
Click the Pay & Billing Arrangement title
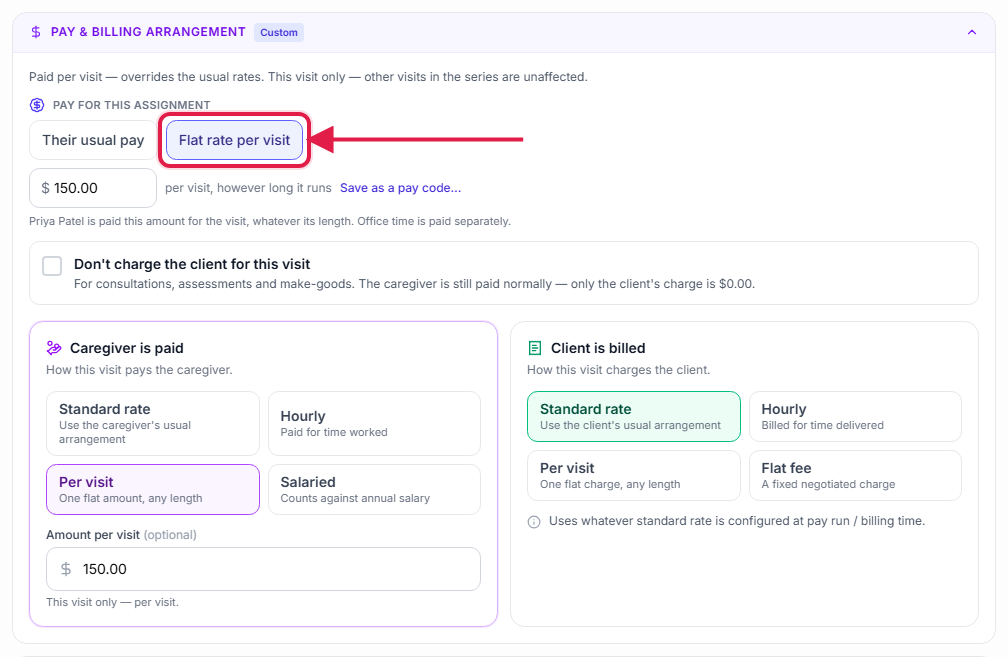148,32
